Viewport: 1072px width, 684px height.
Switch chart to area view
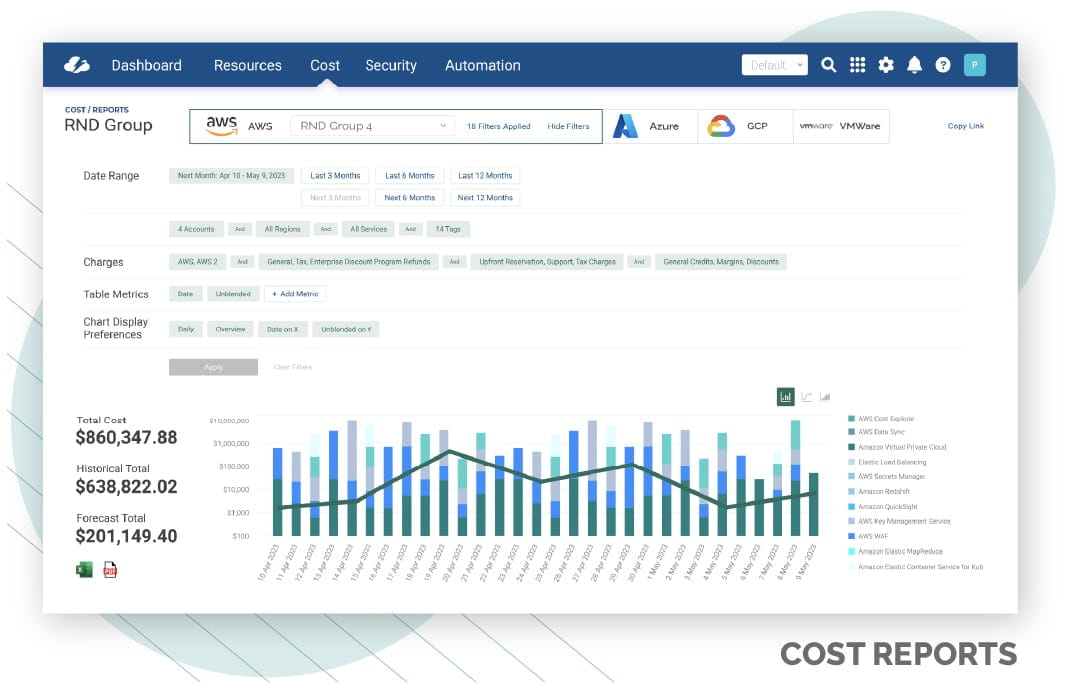pos(824,396)
